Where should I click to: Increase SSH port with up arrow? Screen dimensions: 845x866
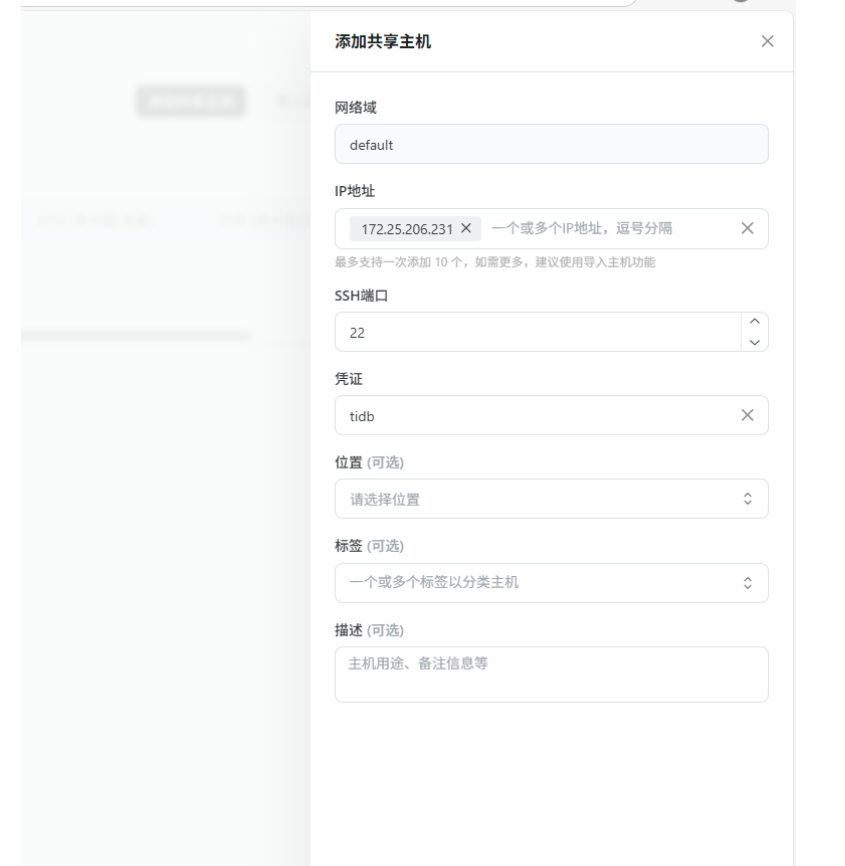[x=755, y=322]
